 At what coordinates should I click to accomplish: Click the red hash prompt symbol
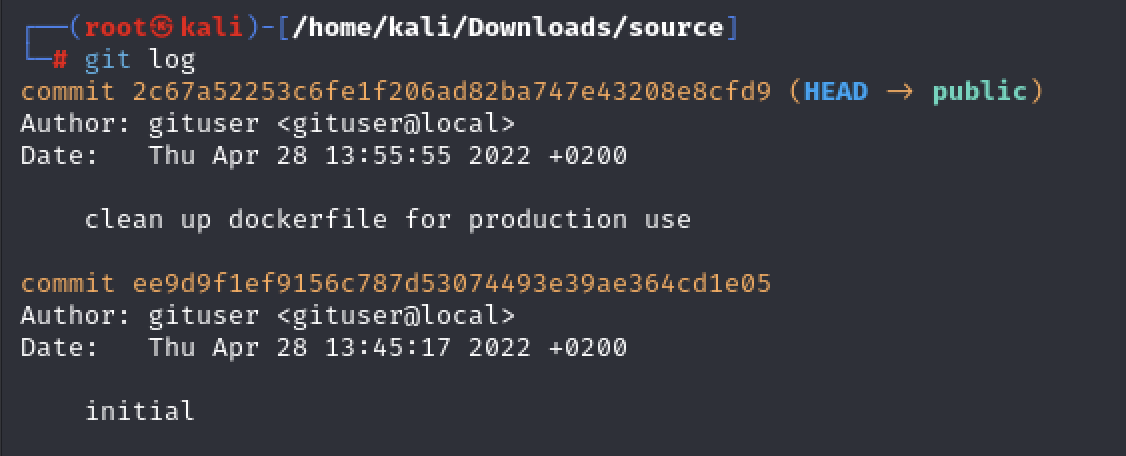click(60, 60)
